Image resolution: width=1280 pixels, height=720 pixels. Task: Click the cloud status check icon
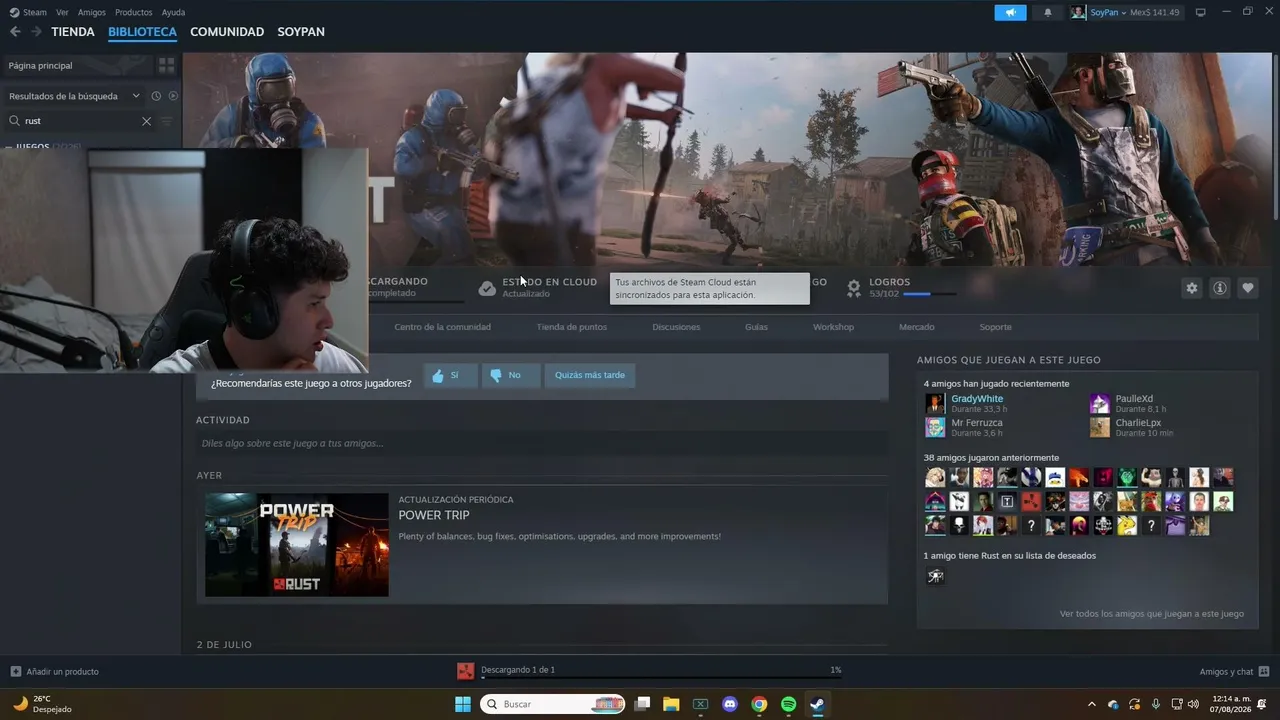487,288
